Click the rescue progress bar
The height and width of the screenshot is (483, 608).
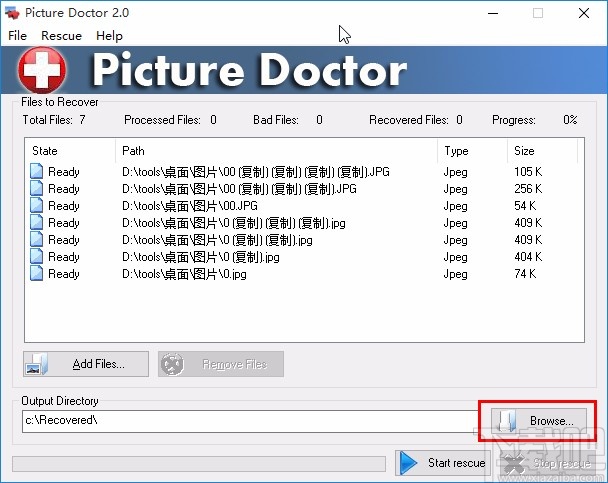pyautogui.click(x=199, y=464)
